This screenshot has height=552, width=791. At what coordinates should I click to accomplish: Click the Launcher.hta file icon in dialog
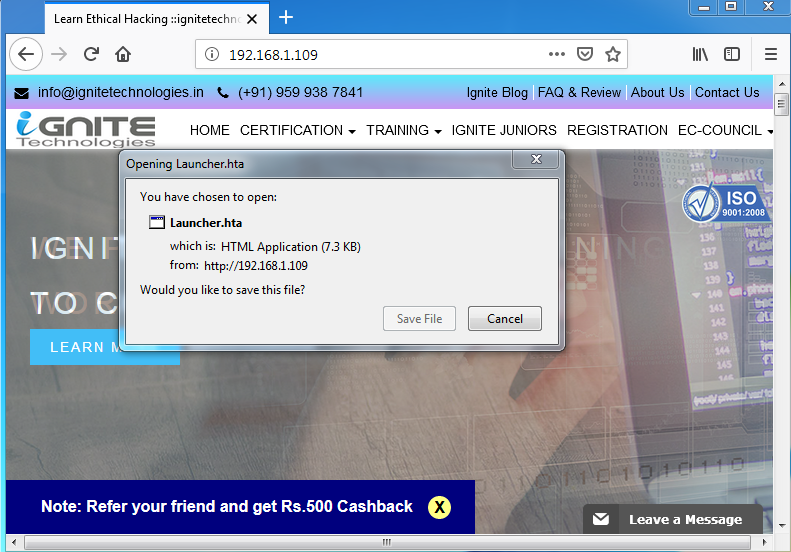157,222
